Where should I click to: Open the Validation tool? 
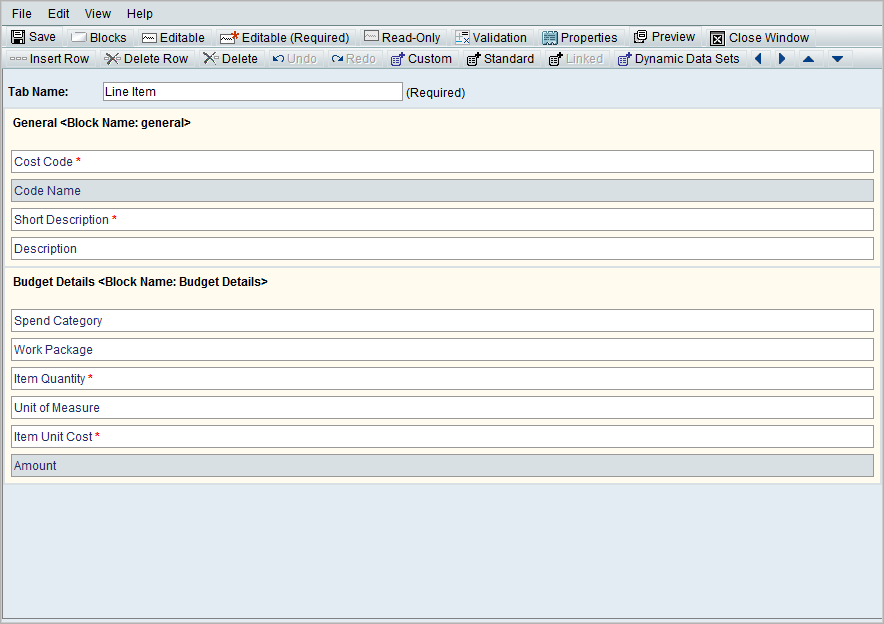coord(491,37)
